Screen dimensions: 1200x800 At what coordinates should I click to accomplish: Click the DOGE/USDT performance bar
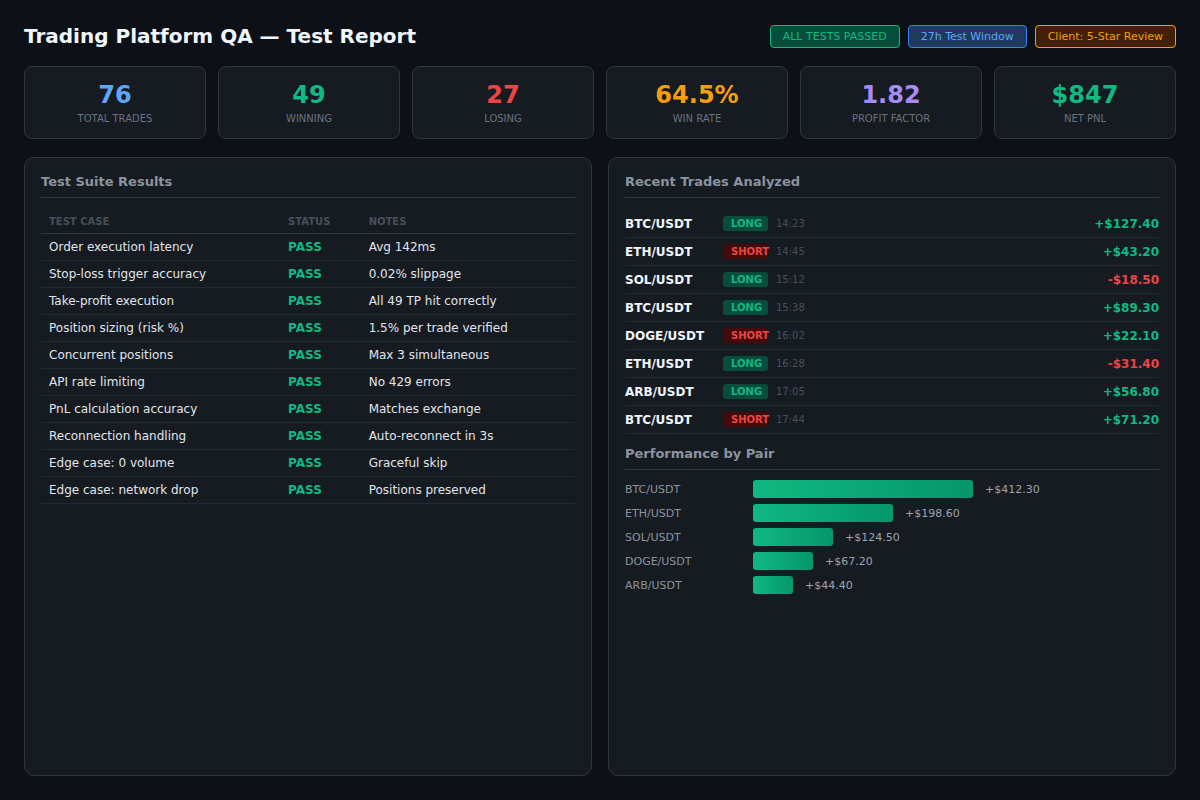(x=783, y=561)
